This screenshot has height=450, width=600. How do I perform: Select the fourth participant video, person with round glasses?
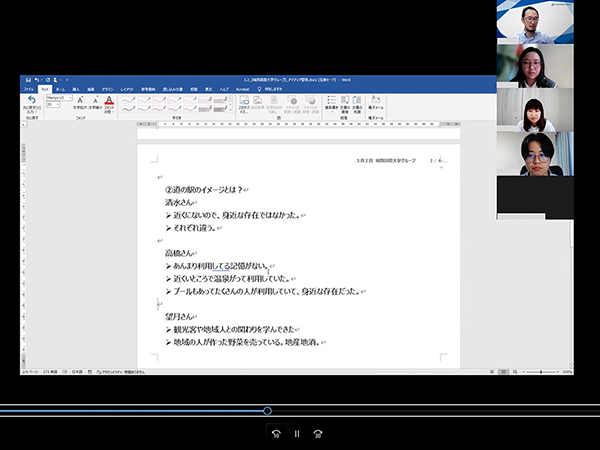(x=535, y=154)
